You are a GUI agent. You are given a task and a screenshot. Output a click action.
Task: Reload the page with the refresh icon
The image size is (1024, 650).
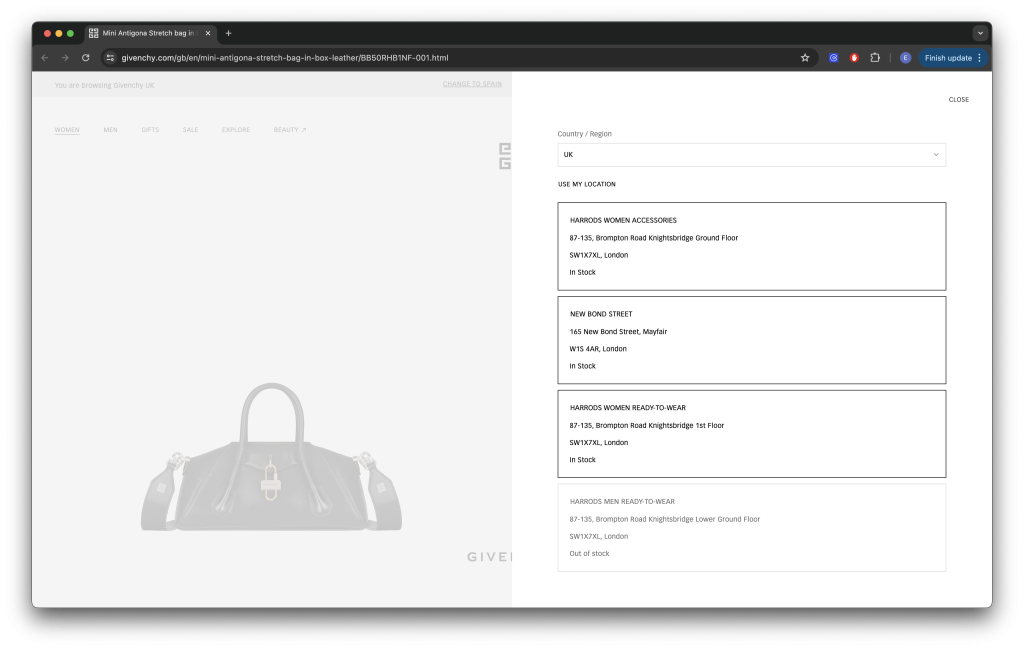pos(86,58)
